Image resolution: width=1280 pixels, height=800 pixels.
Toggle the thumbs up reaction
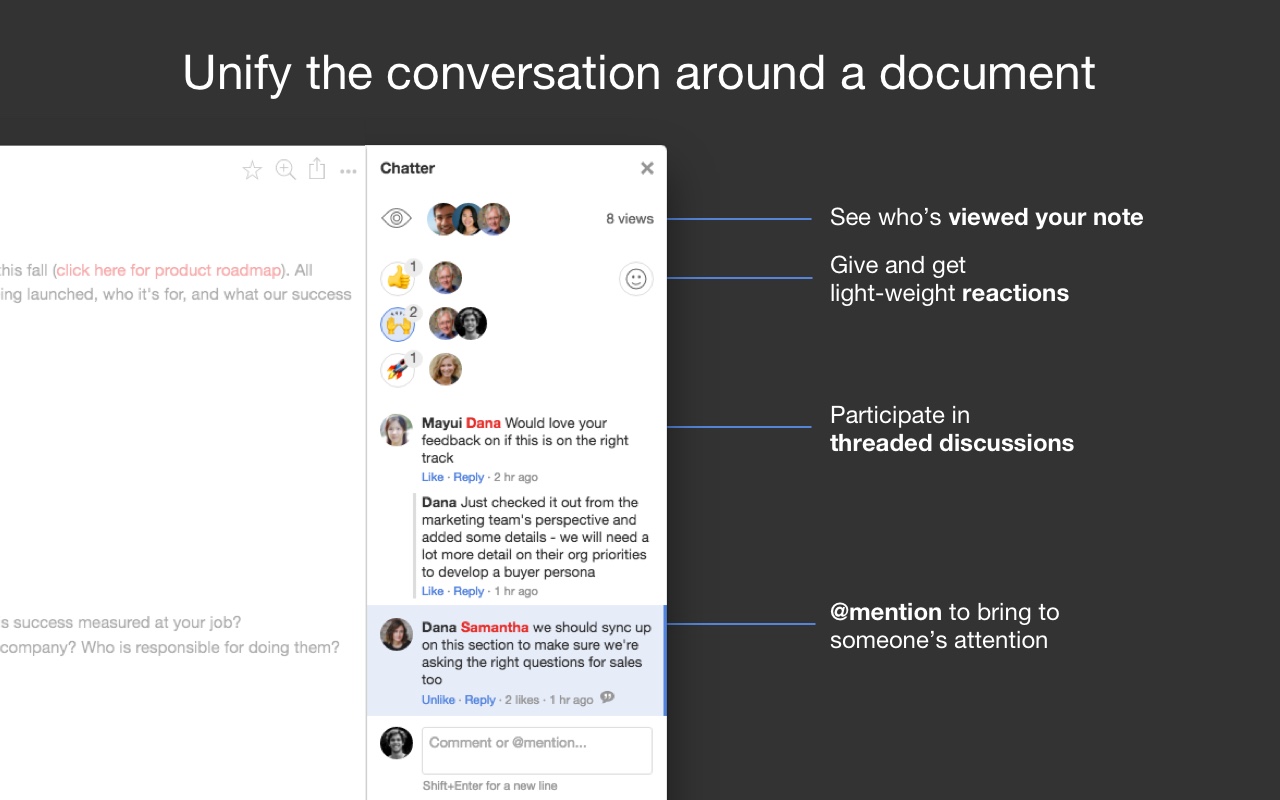(x=399, y=278)
